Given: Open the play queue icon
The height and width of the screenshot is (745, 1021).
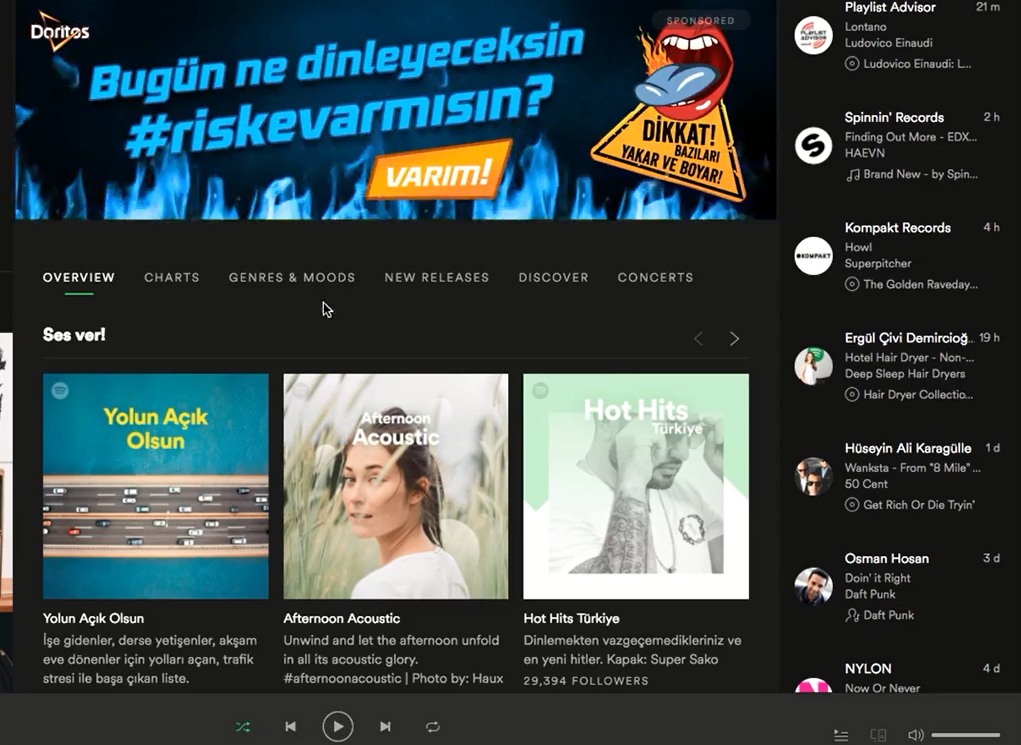Looking at the screenshot, I should coord(841,735).
